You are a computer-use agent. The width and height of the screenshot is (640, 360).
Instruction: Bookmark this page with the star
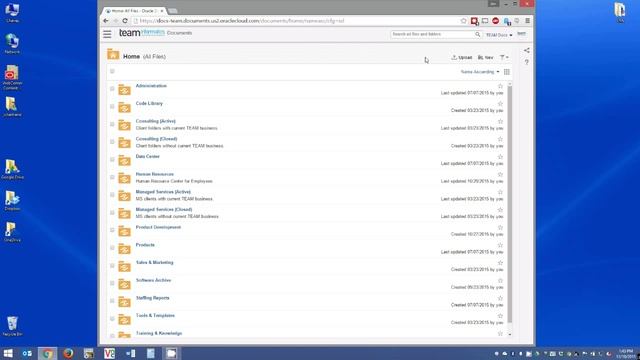[x=463, y=20]
